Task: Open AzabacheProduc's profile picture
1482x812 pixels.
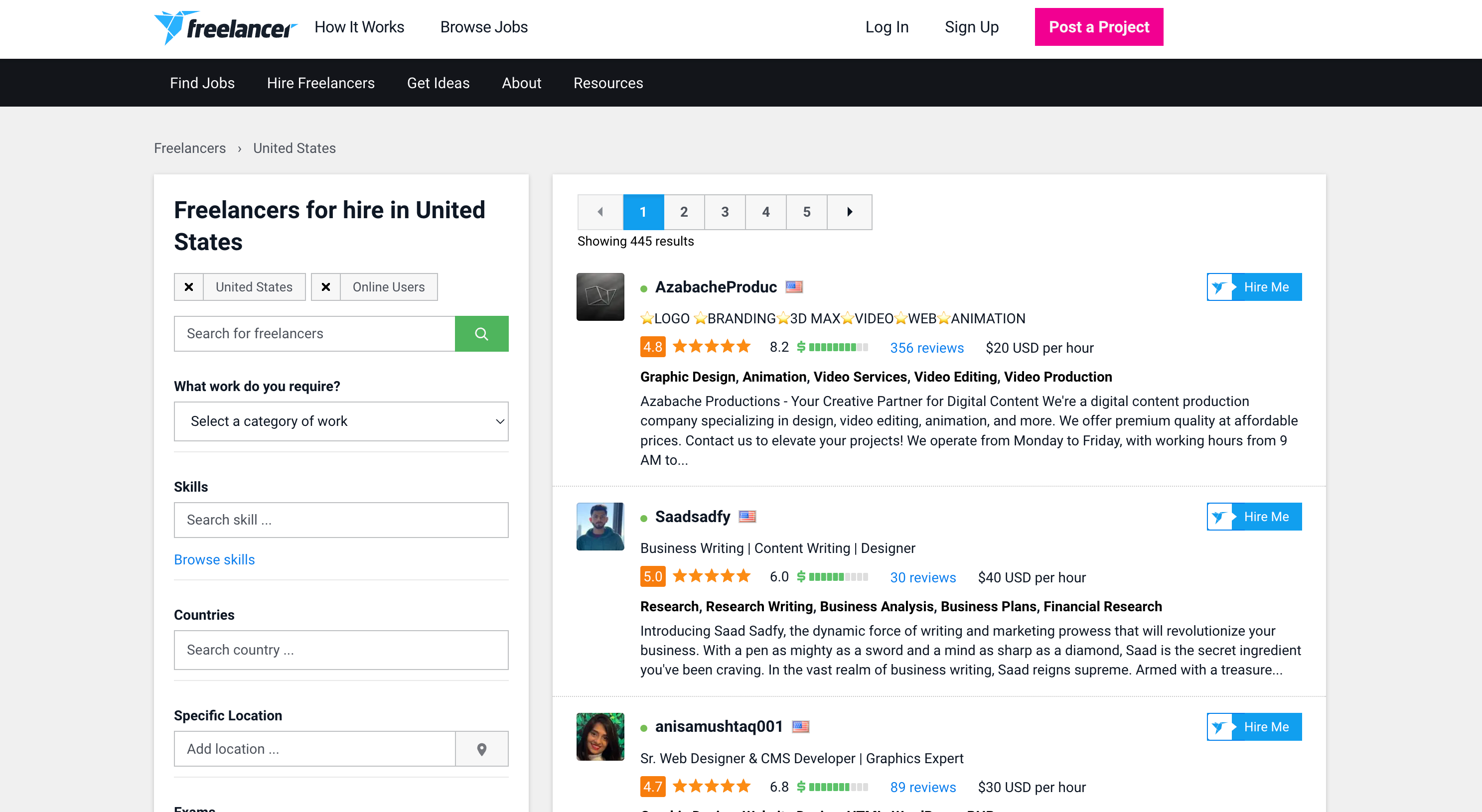Action: [600, 297]
